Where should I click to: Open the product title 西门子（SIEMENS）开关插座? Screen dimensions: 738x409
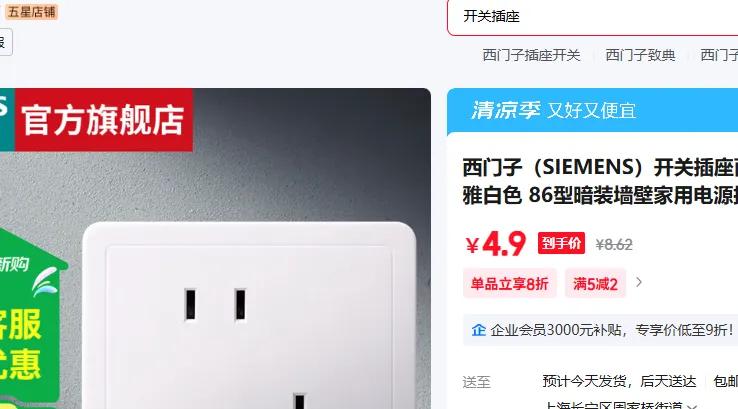[x=600, y=181]
